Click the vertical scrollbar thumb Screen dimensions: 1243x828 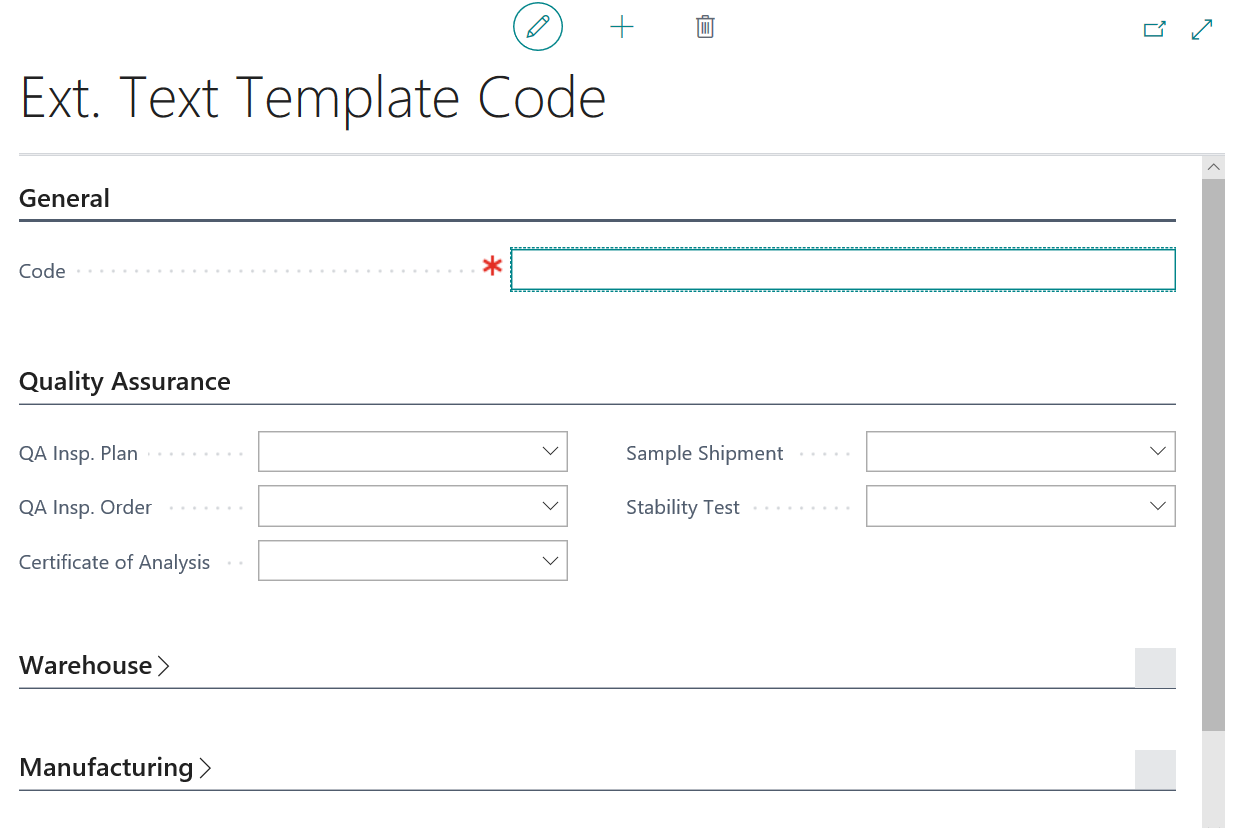point(1213,455)
